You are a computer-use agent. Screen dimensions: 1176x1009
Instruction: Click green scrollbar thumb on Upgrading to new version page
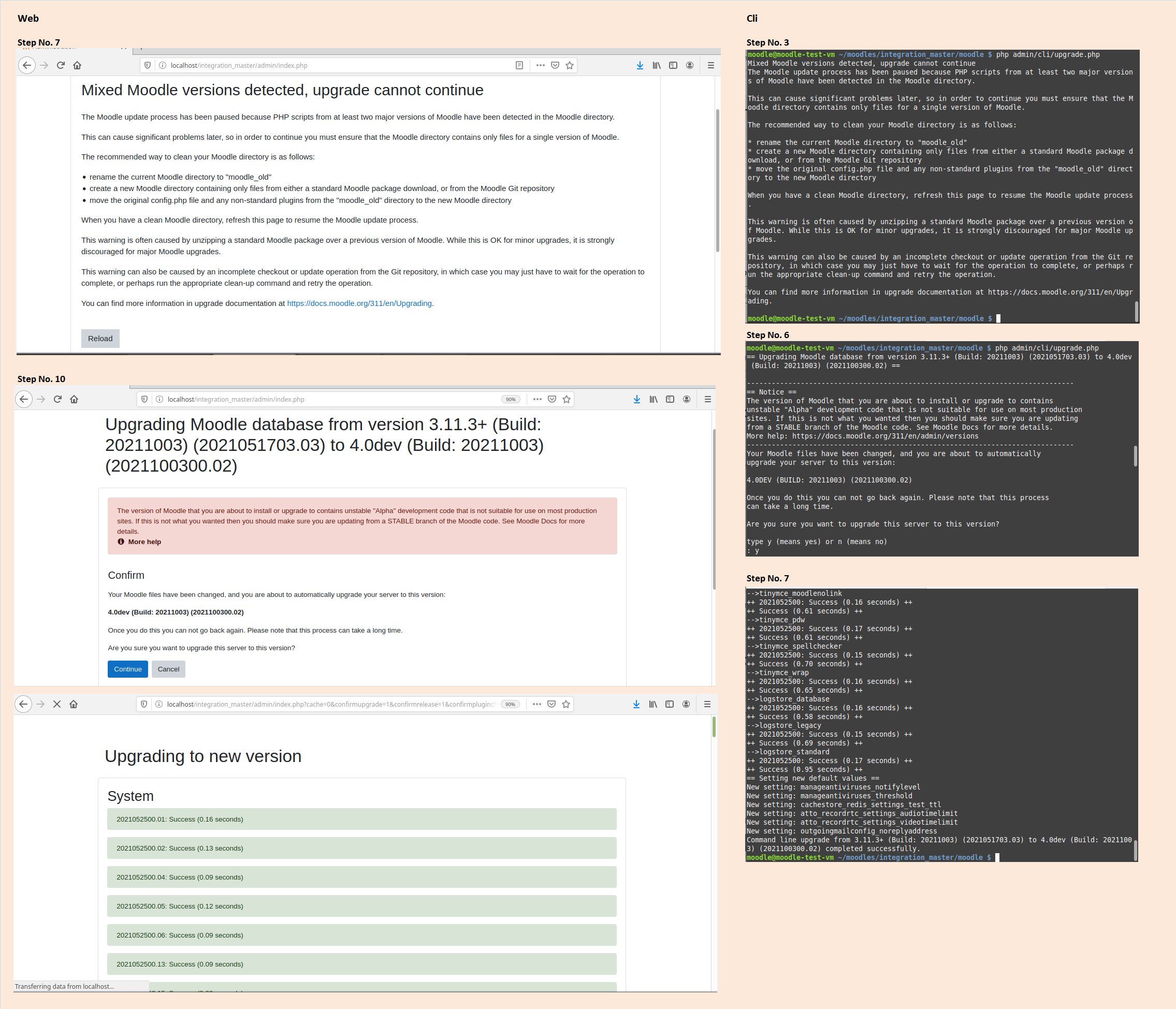(714, 727)
